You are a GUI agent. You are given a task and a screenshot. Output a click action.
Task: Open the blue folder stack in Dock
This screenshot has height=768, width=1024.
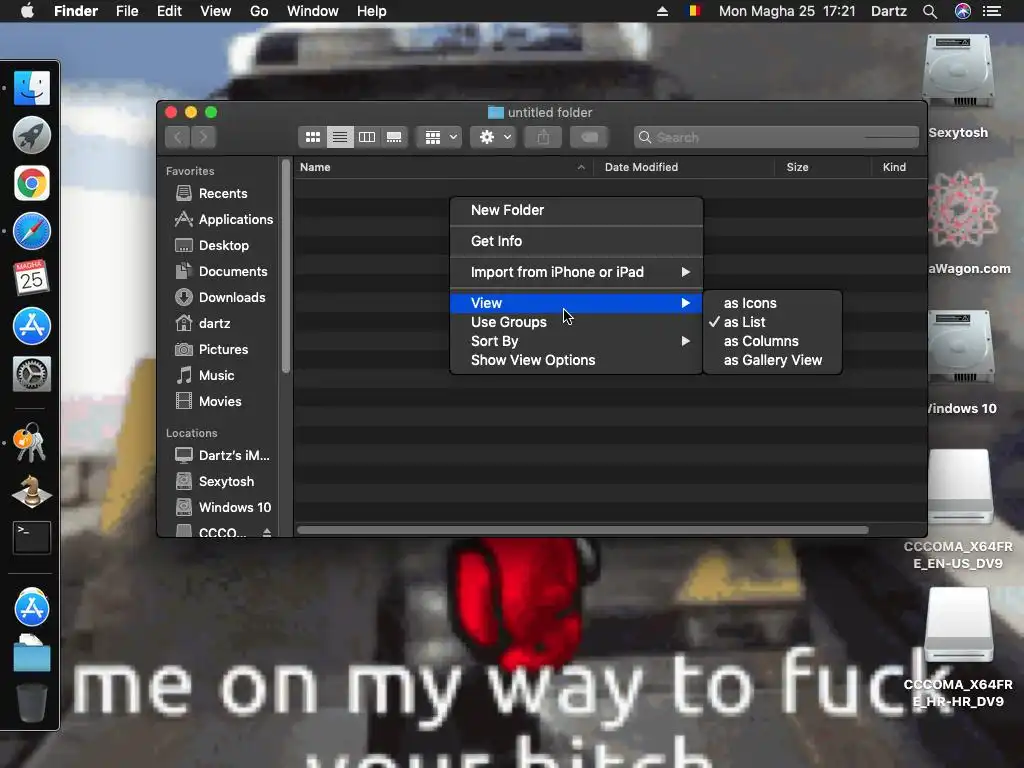(31, 653)
